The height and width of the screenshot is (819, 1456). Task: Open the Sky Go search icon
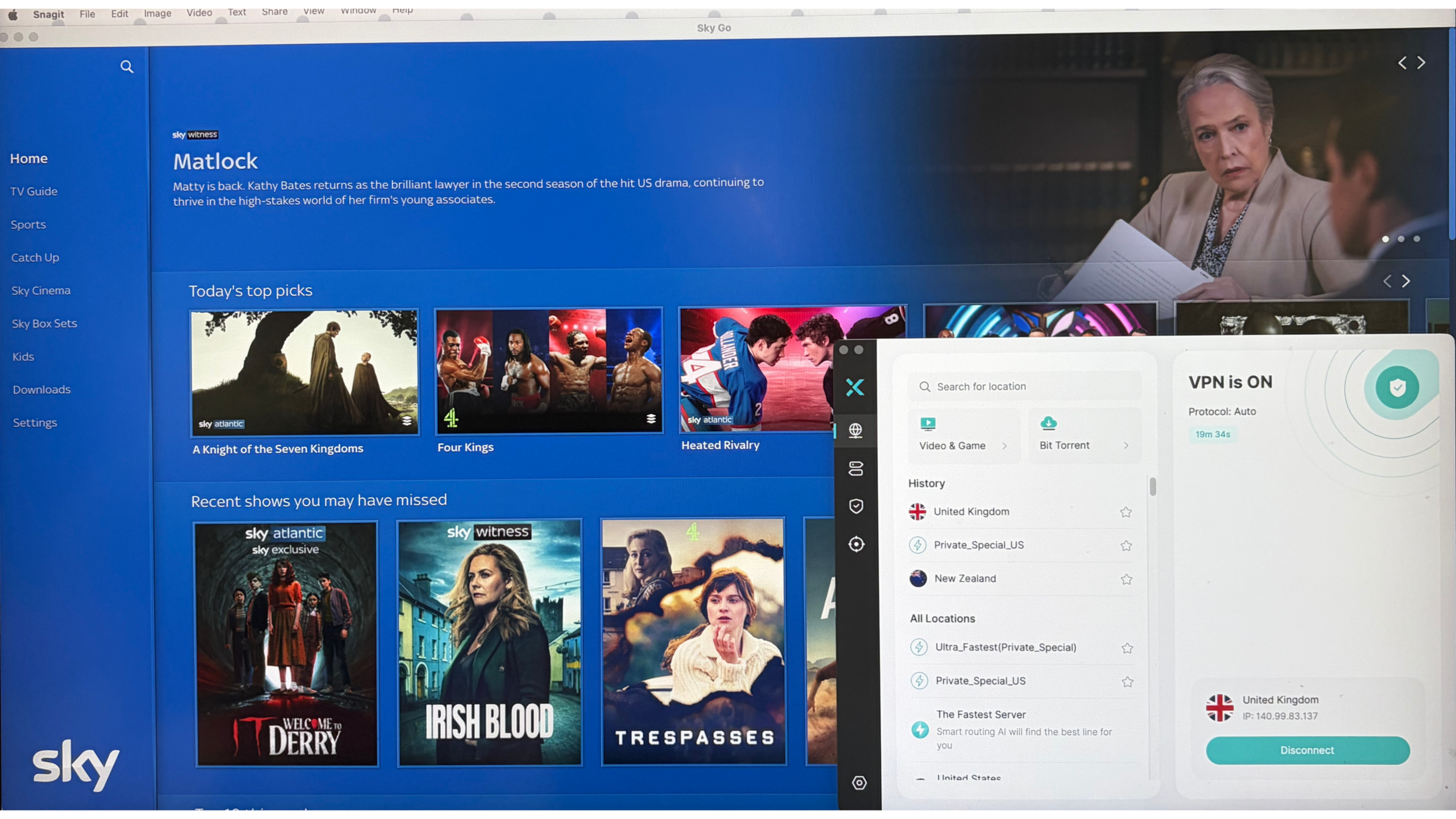127,67
